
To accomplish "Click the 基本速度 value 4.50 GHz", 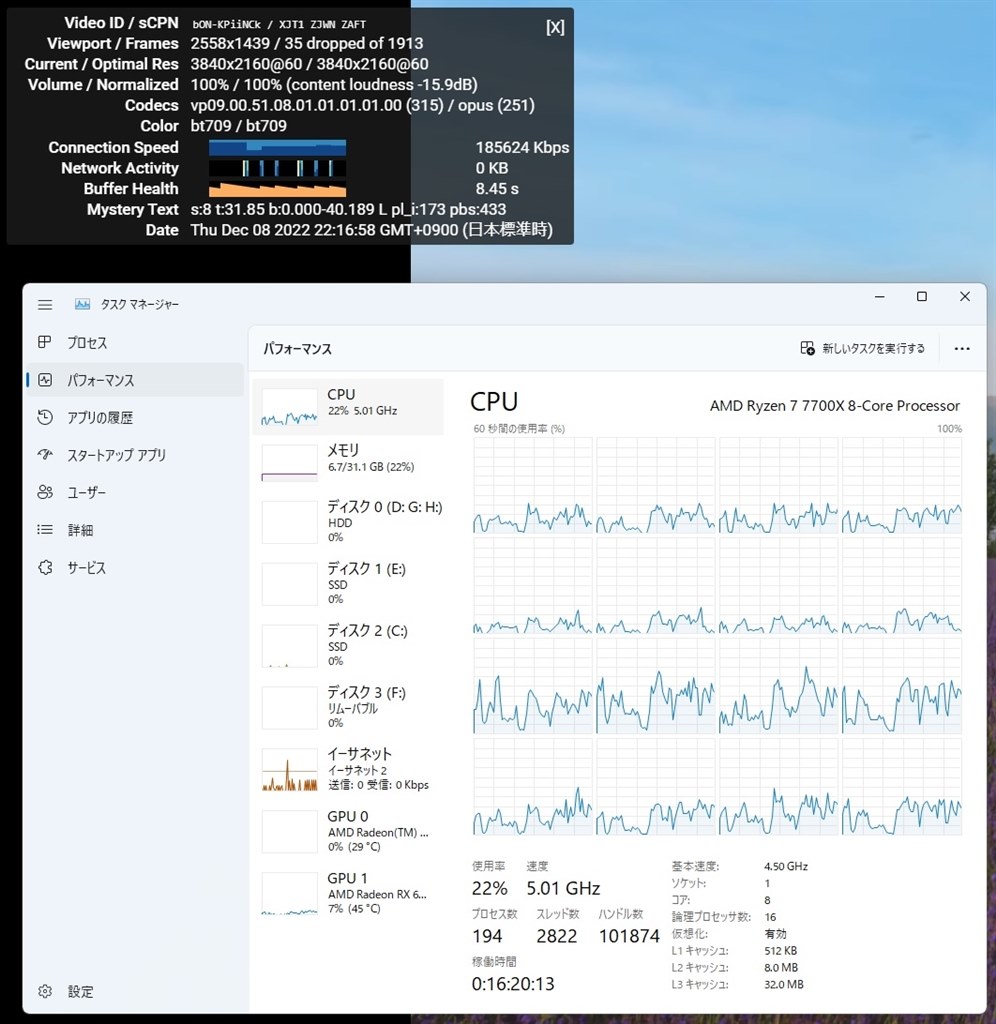I will pyautogui.click(x=786, y=867).
